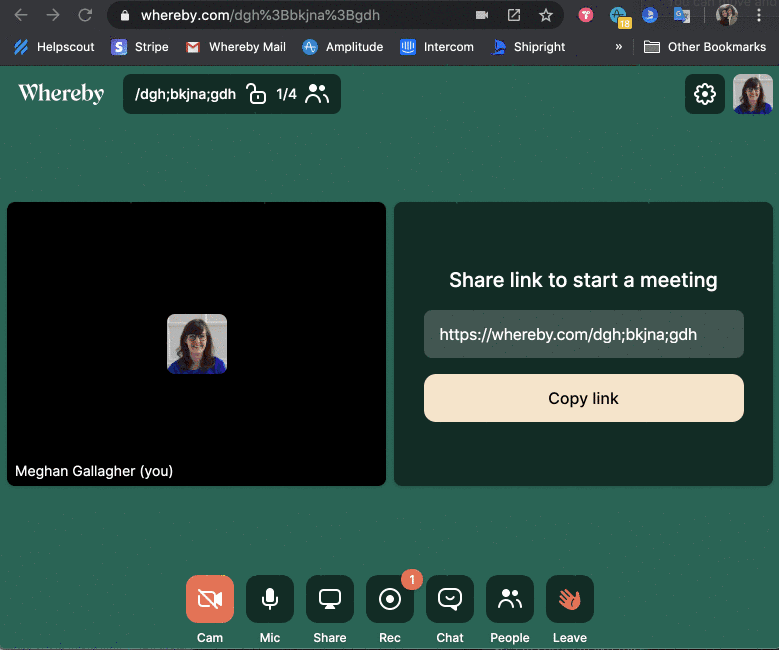This screenshot has width=779, height=650.
Task: Open the Amplitude bookmark
Action: [x=343, y=47]
